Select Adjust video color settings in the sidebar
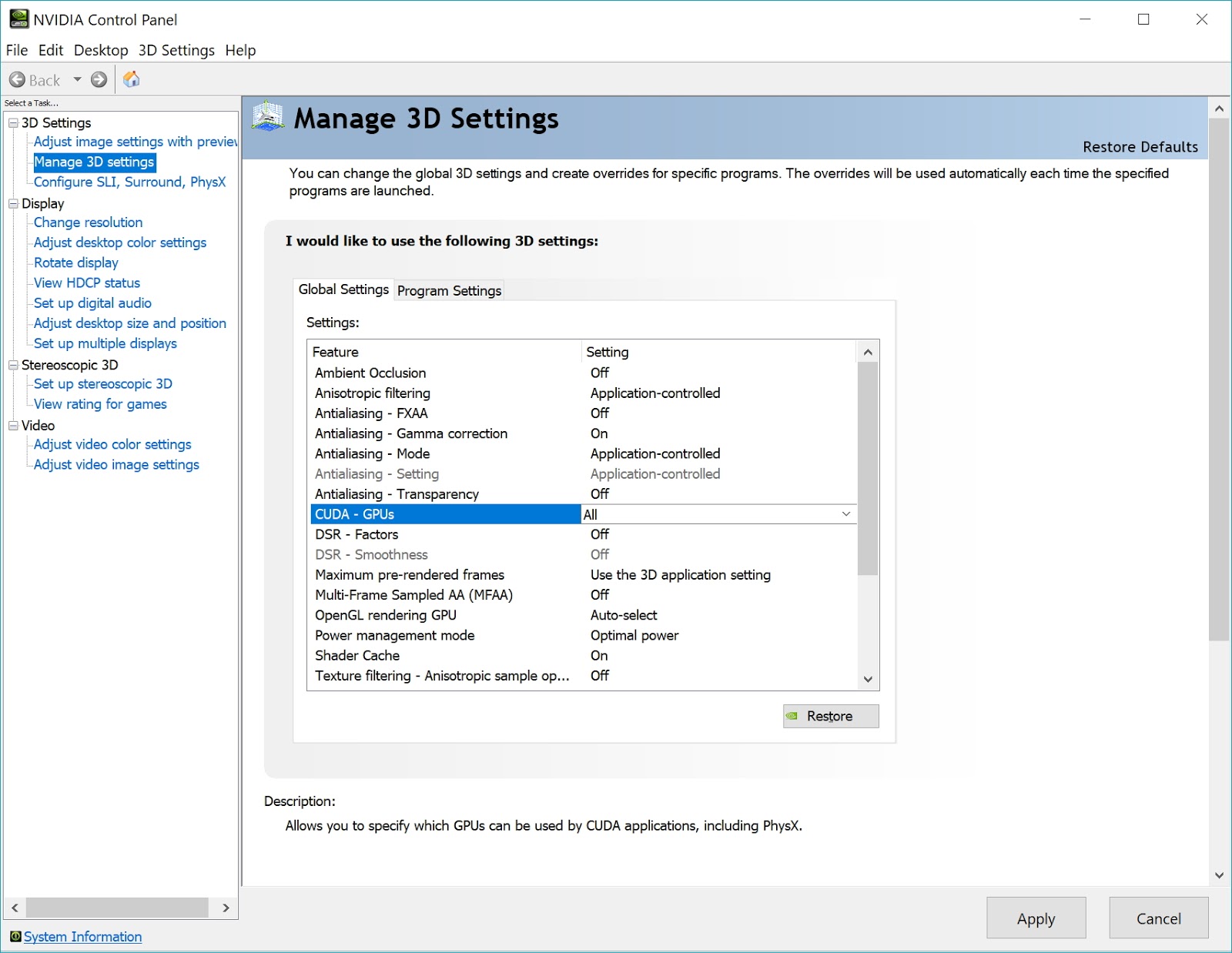Viewport: 1232px width, 953px height. coord(112,444)
